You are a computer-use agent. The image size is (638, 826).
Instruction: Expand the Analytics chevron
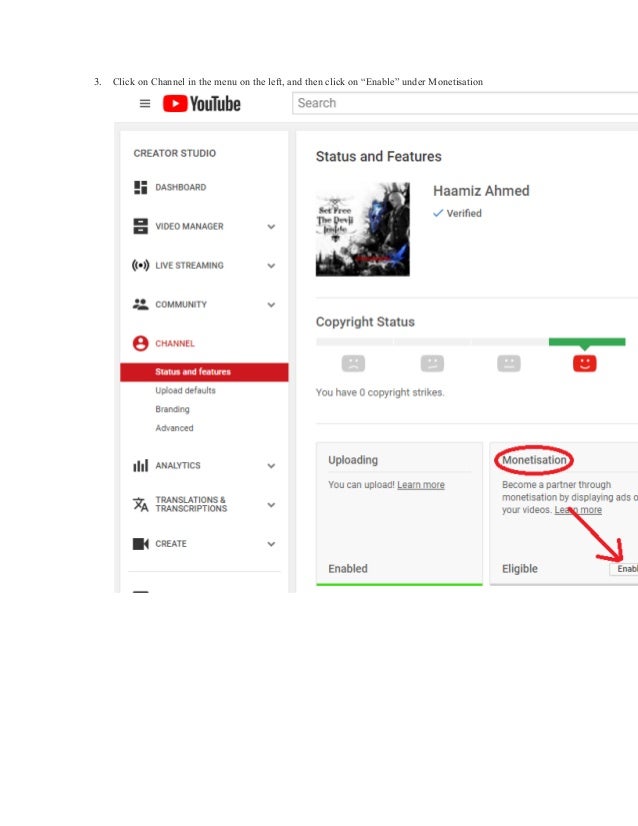[271, 466]
